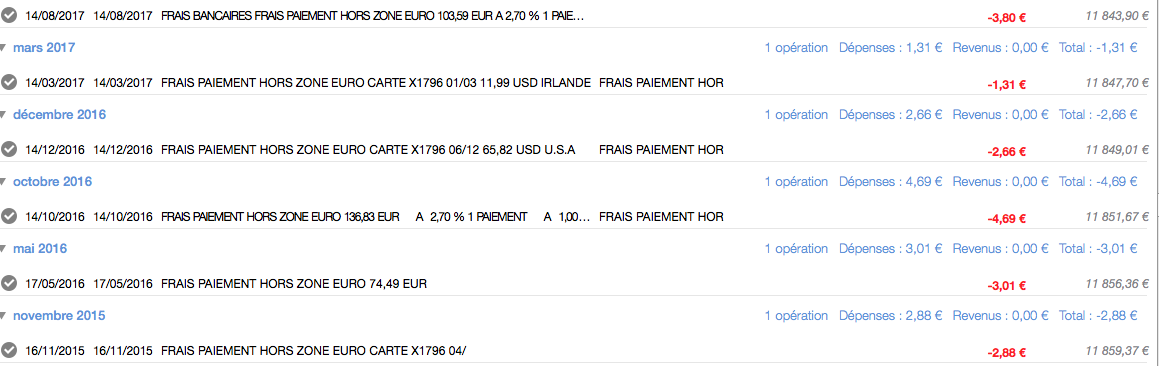The height and width of the screenshot is (366, 1159).
Task: Select the mars 2017 group header
Action: (x=44, y=48)
